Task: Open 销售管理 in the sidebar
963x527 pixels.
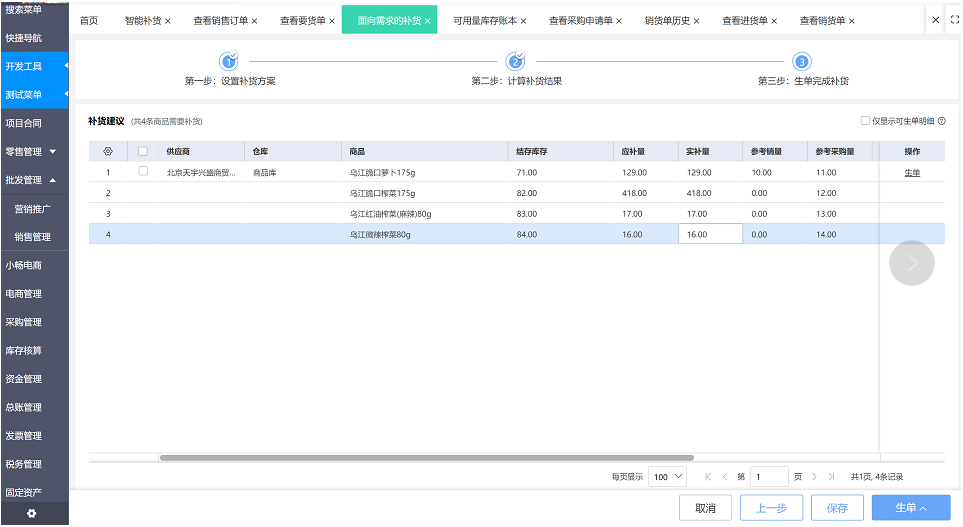Action: click(33, 237)
